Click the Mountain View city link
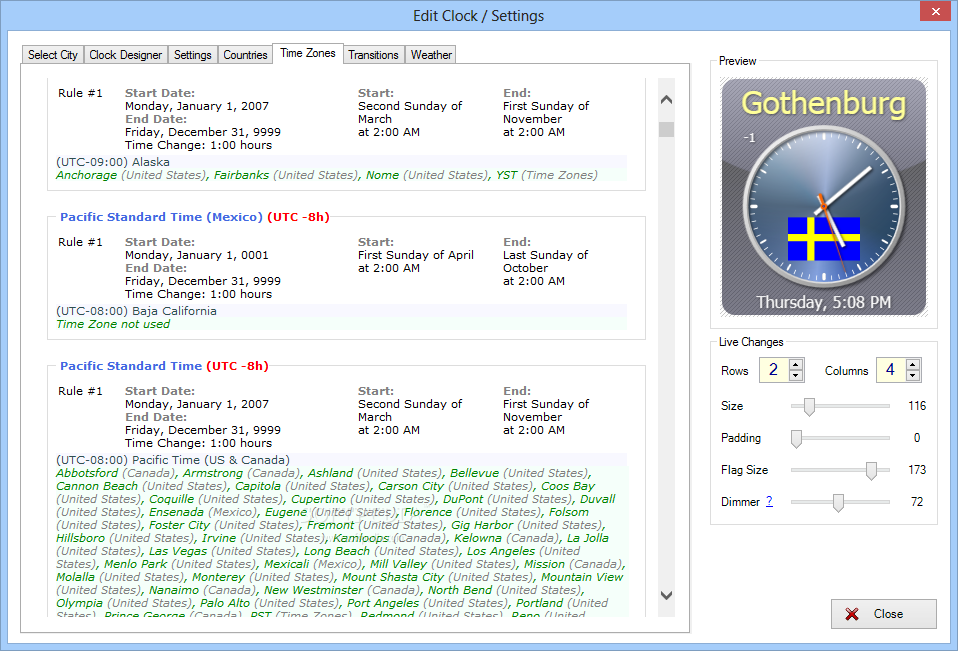958x651 pixels. click(x=582, y=577)
